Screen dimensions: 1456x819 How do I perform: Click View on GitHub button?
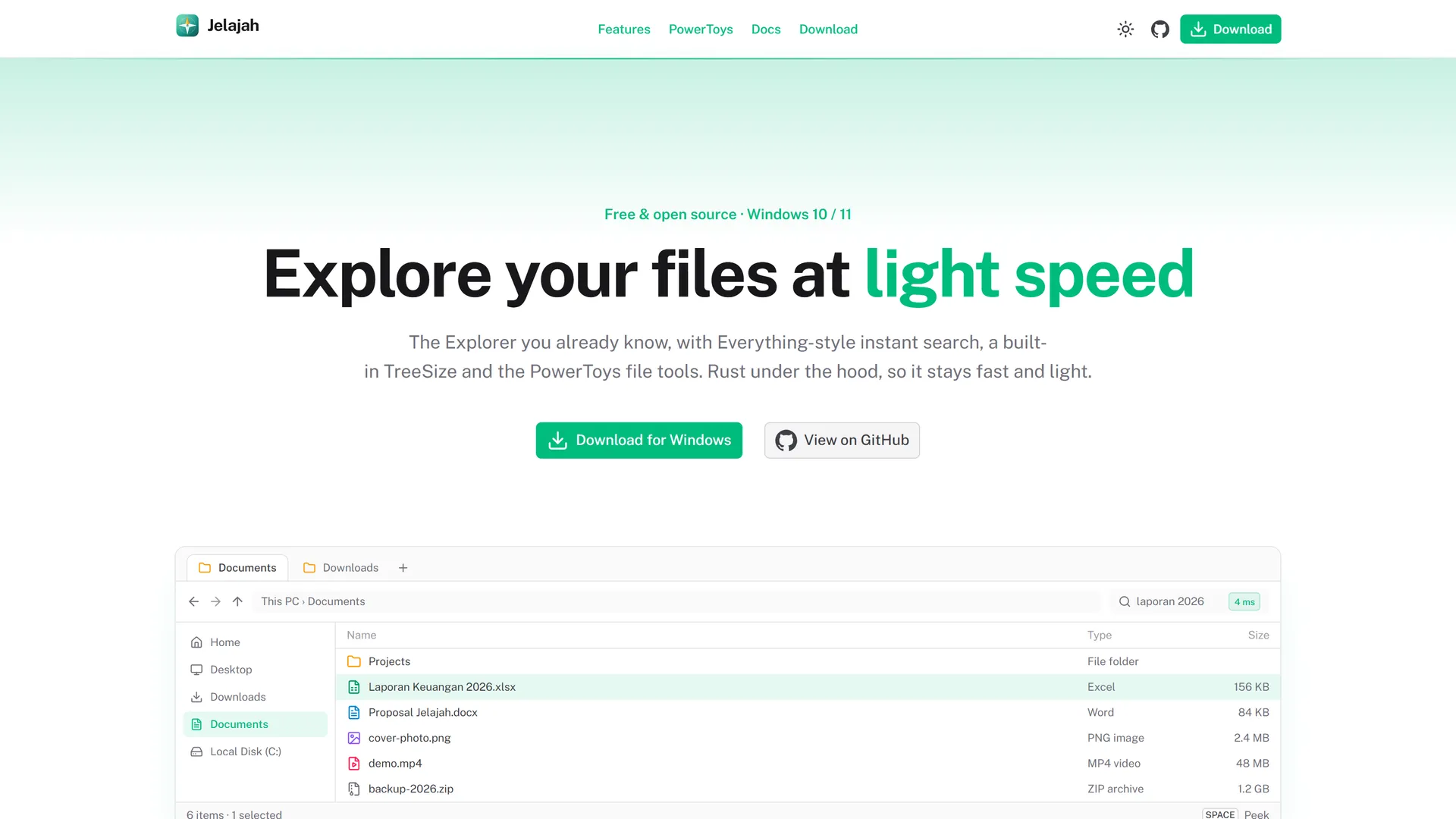(x=842, y=441)
